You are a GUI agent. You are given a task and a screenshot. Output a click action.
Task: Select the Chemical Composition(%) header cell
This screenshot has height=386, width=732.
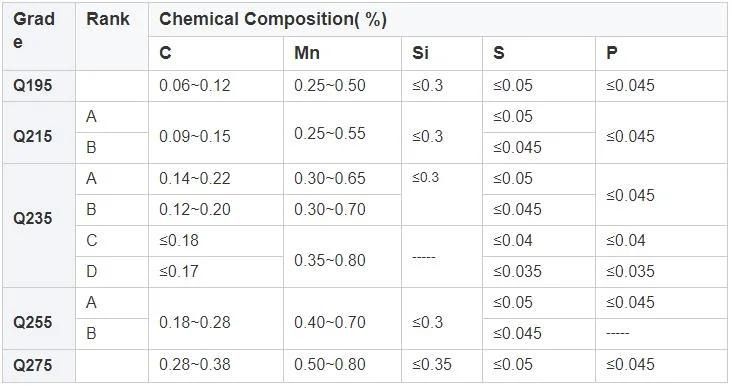437,20
